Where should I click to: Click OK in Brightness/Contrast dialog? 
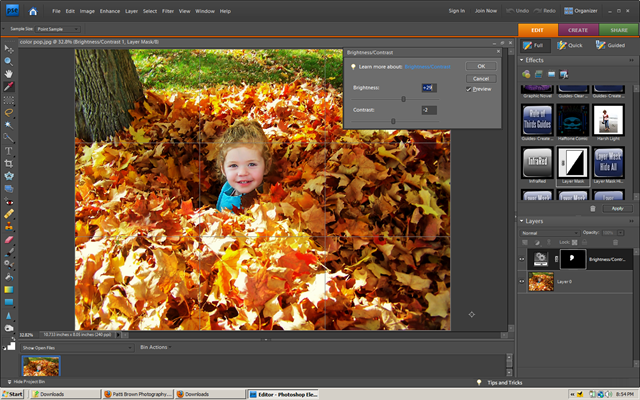coord(481,66)
